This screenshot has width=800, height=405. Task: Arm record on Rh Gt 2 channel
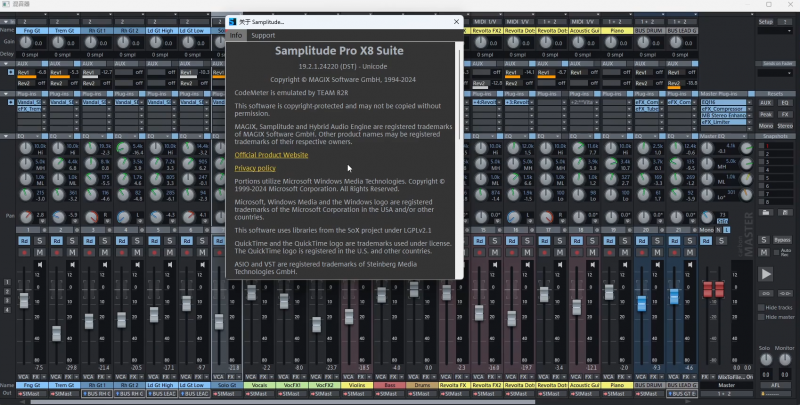pos(121,252)
